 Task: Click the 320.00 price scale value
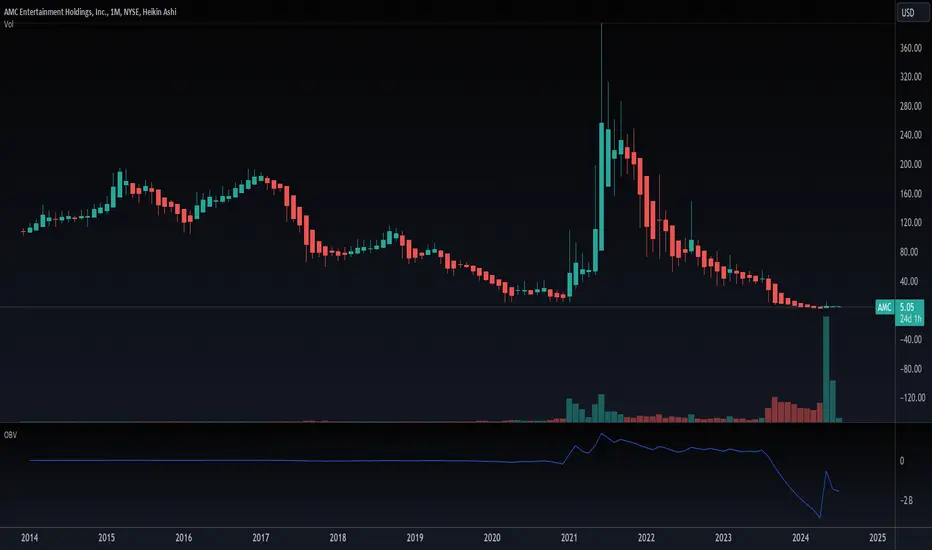[x=911, y=77]
